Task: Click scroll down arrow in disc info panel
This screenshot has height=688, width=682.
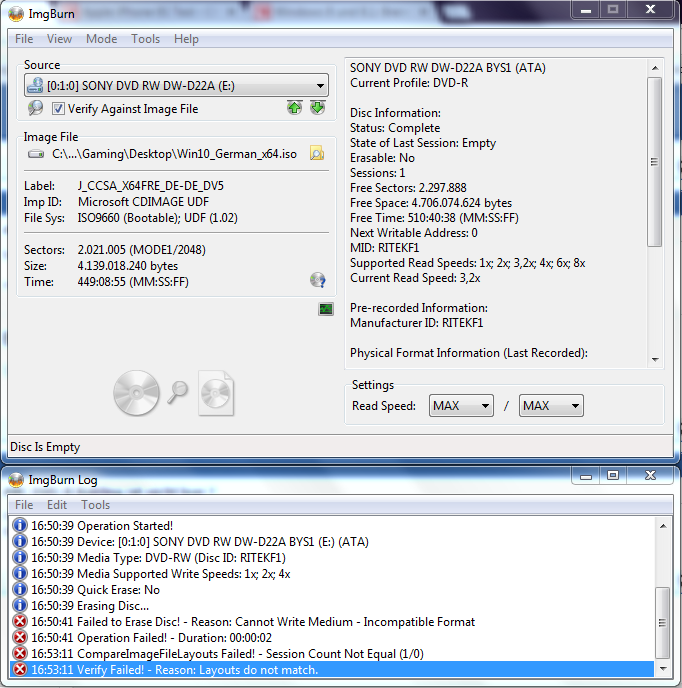Action: tap(655, 359)
